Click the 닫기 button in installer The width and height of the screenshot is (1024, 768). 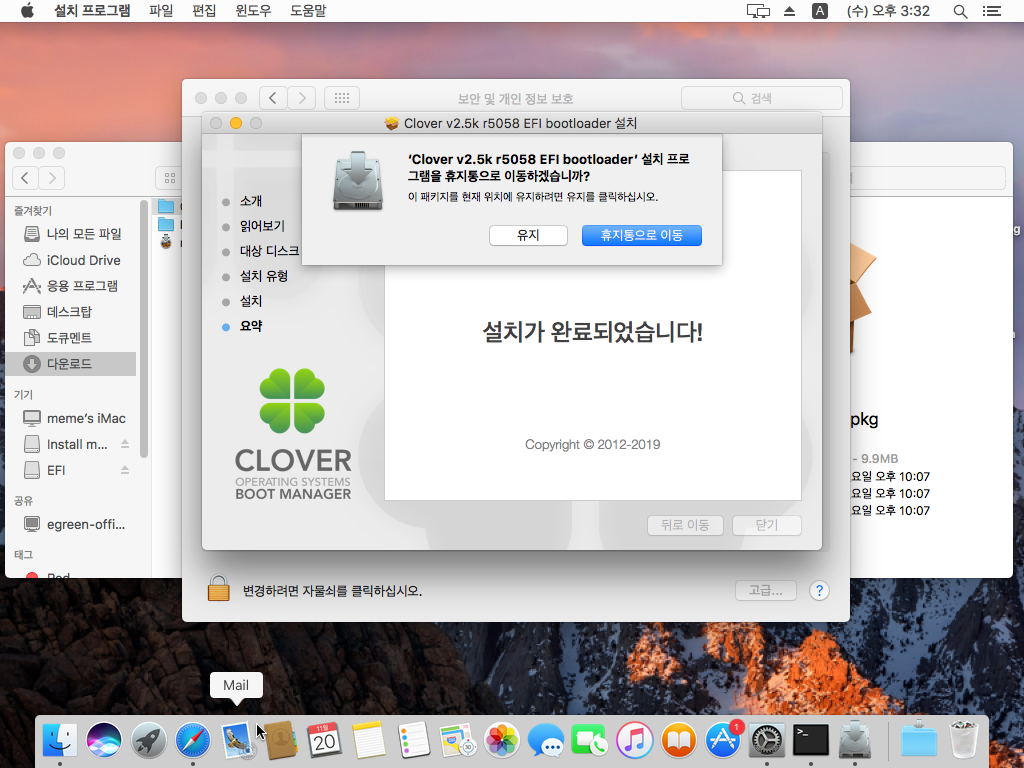coord(767,525)
